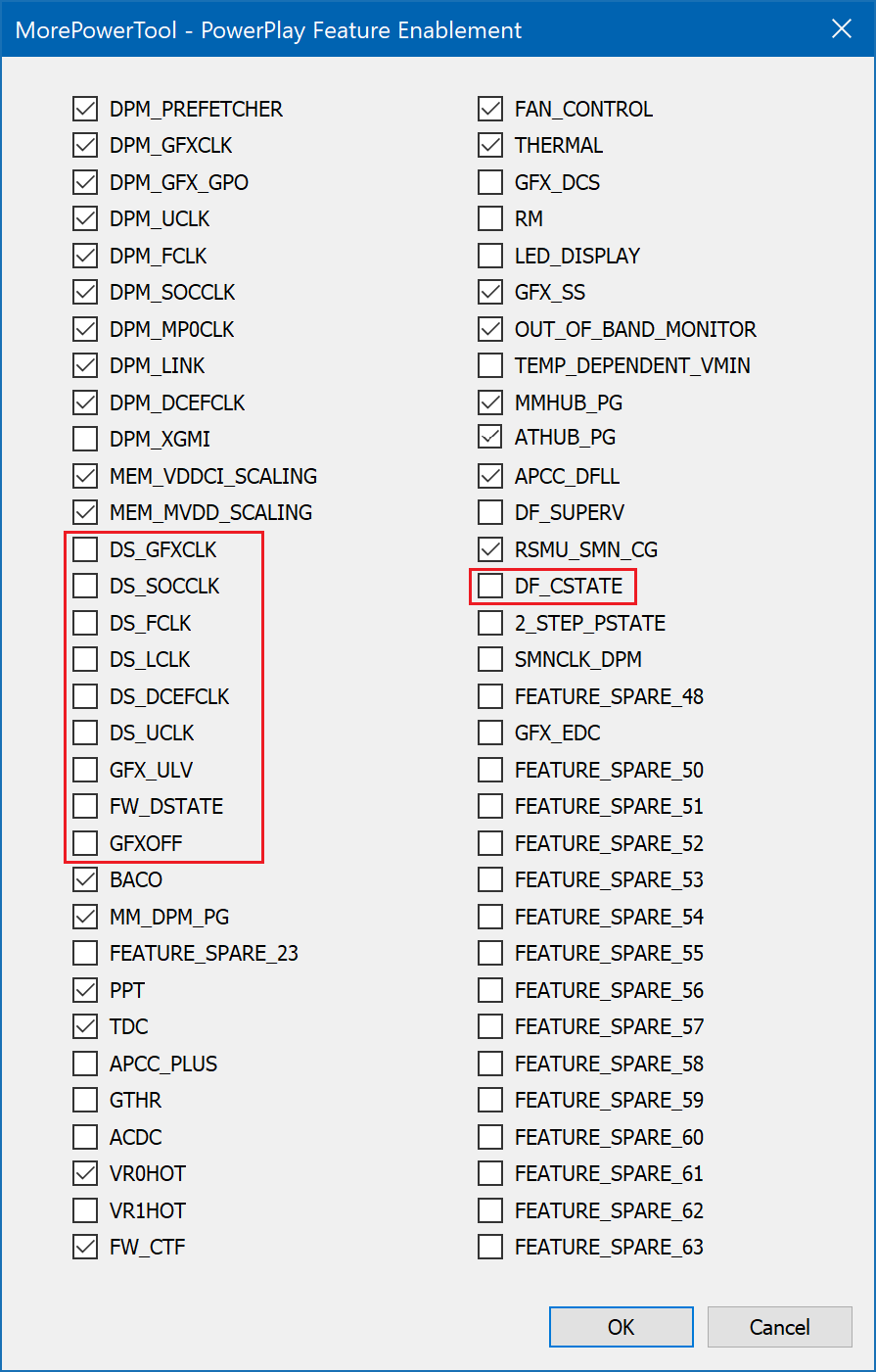
Task: Click the OK button
Action: pyautogui.click(x=621, y=1327)
